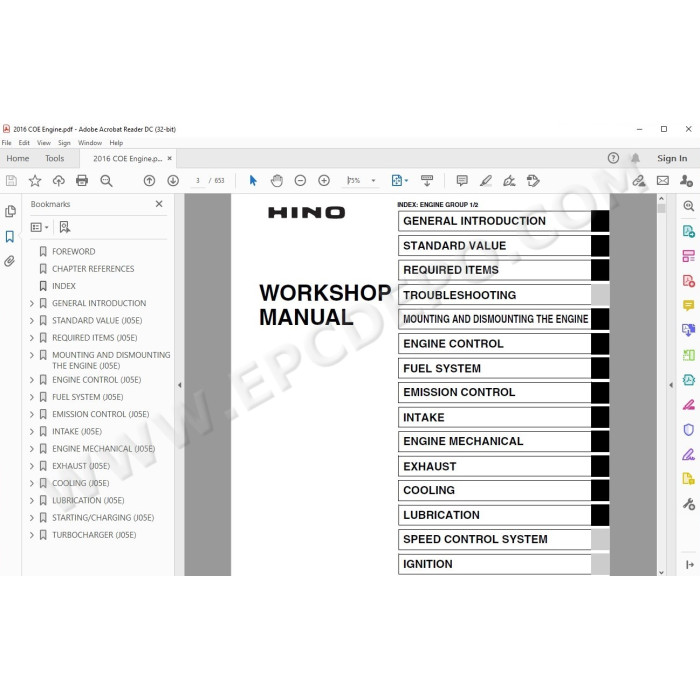Open the Sign document tool
700x700 pixels.
(509, 181)
